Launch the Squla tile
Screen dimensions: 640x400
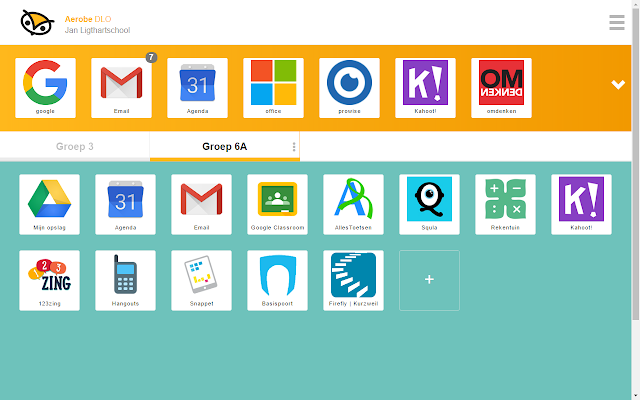[x=429, y=204]
